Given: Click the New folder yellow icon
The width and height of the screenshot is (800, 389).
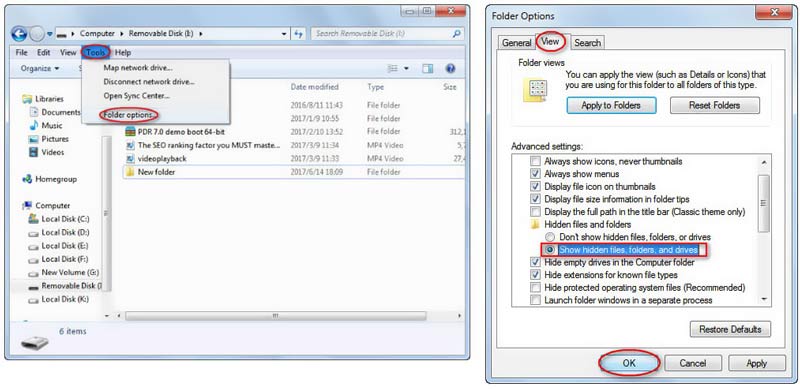Looking at the screenshot, I should point(130,172).
